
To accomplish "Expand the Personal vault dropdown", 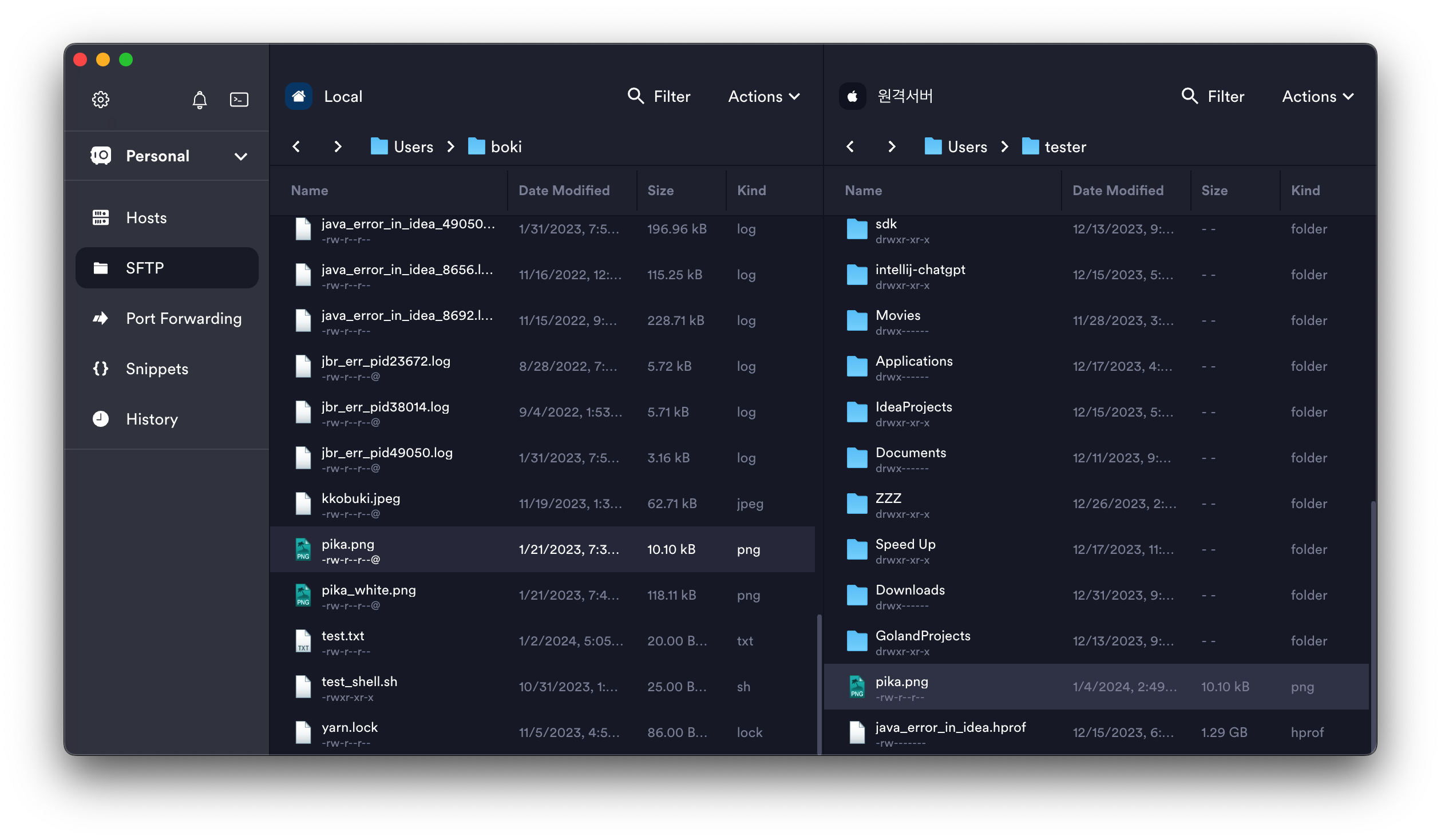I will 240,156.
